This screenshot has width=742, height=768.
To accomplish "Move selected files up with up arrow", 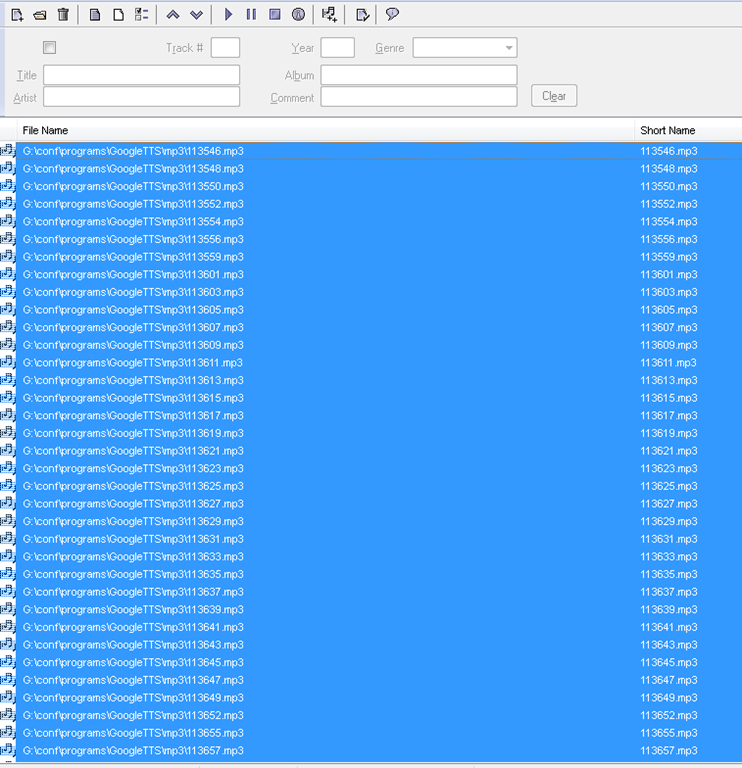I will click(173, 14).
